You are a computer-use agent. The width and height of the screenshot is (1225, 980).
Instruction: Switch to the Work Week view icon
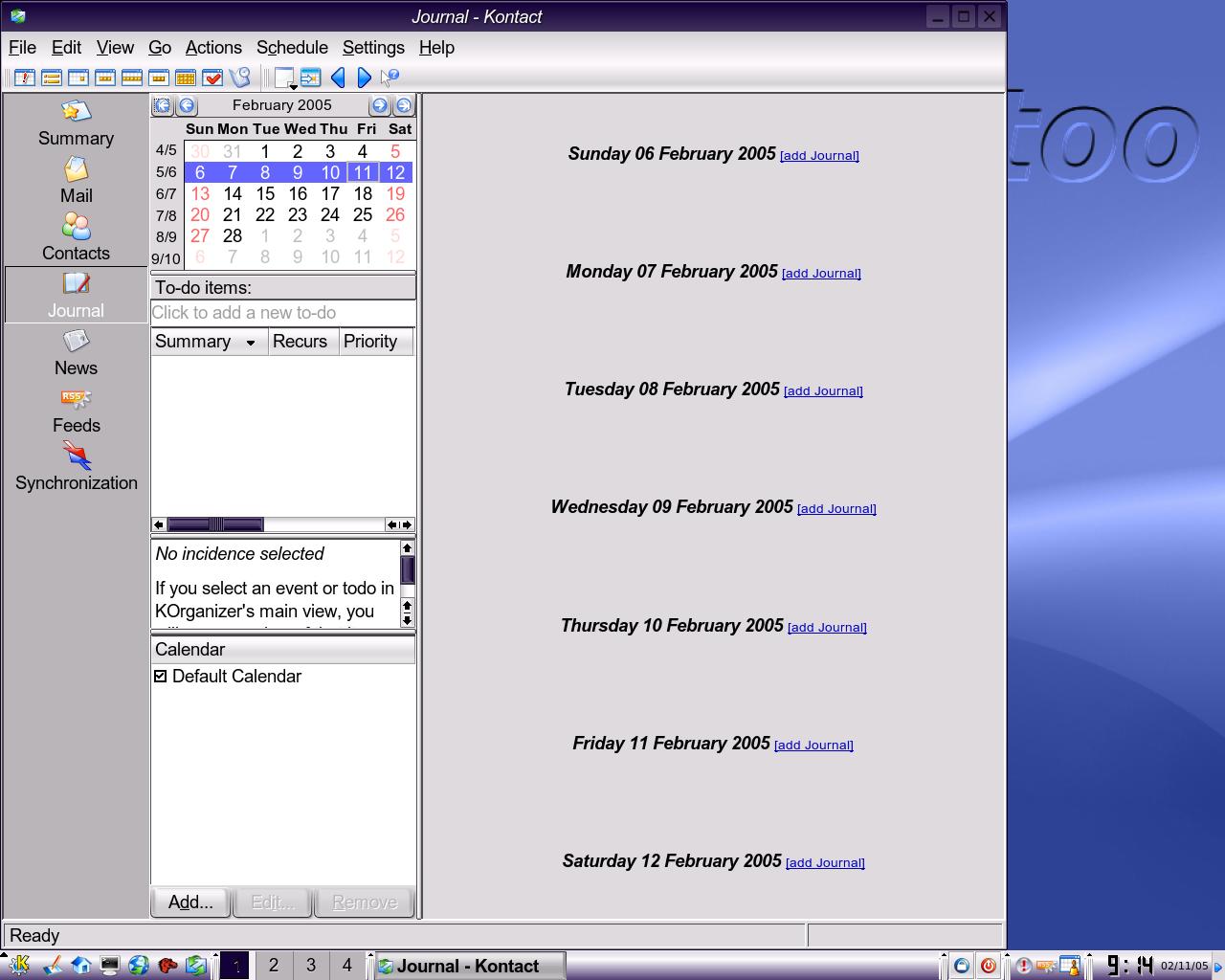[105, 78]
